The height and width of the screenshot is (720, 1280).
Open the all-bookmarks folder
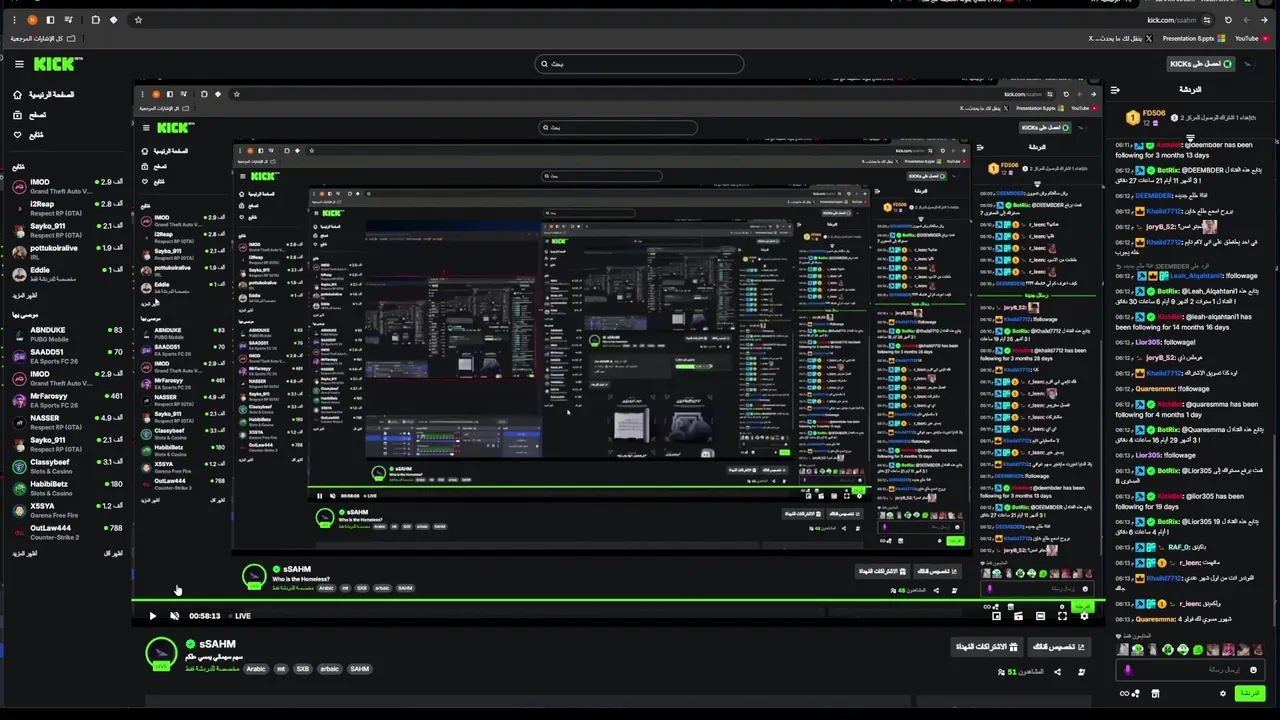(43, 39)
